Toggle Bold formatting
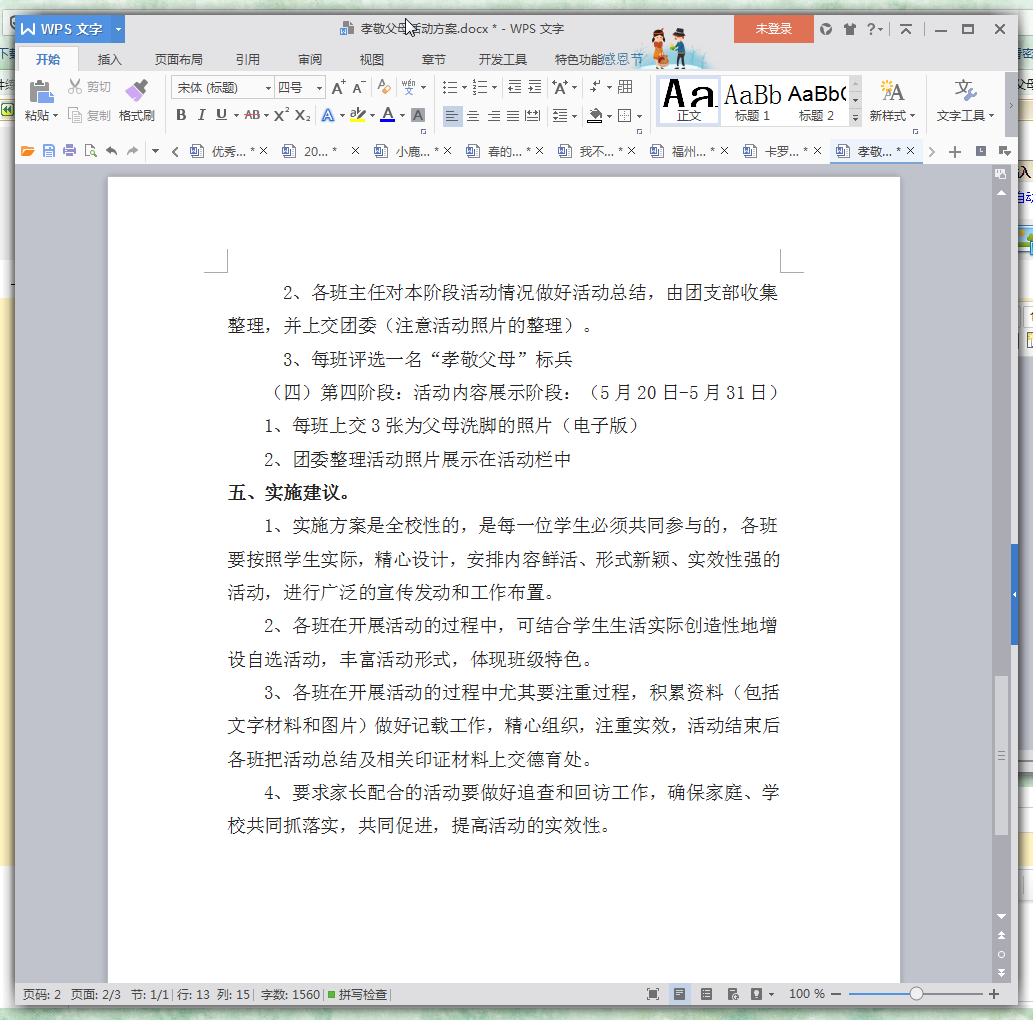 (x=181, y=115)
